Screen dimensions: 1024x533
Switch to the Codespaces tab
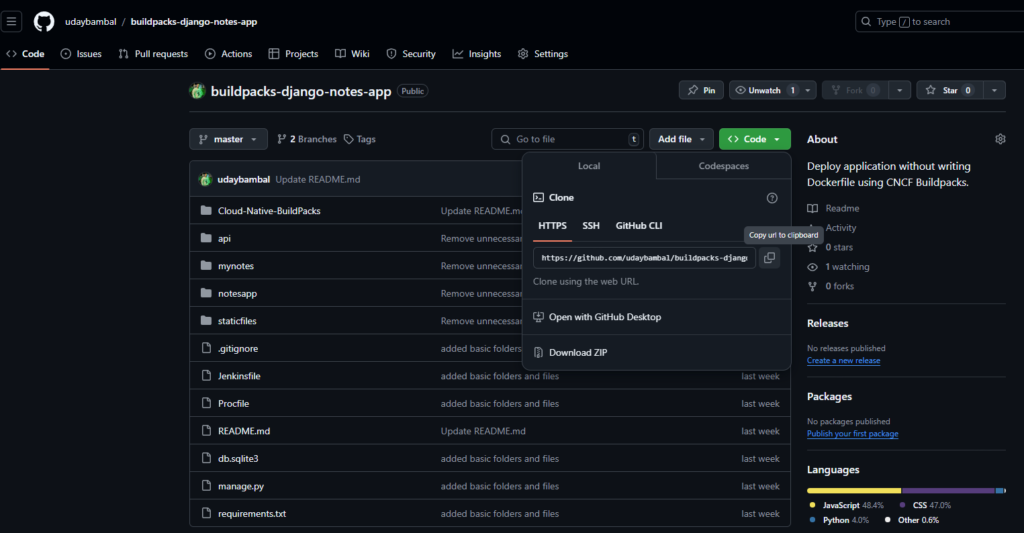click(724, 166)
